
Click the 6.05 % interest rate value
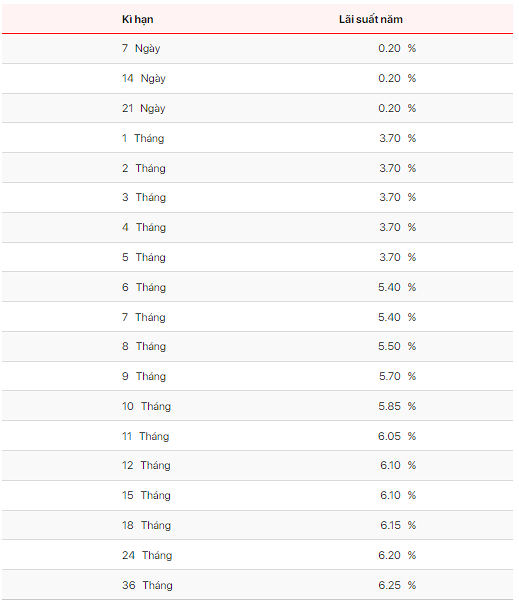[397, 436]
